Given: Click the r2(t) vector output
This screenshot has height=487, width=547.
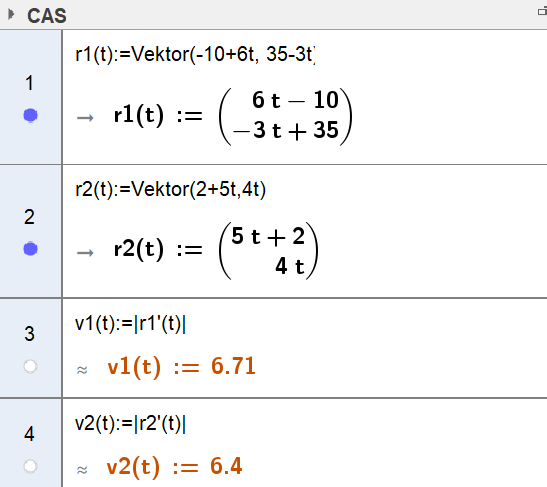Looking at the screenshot, I should point(216,250).
